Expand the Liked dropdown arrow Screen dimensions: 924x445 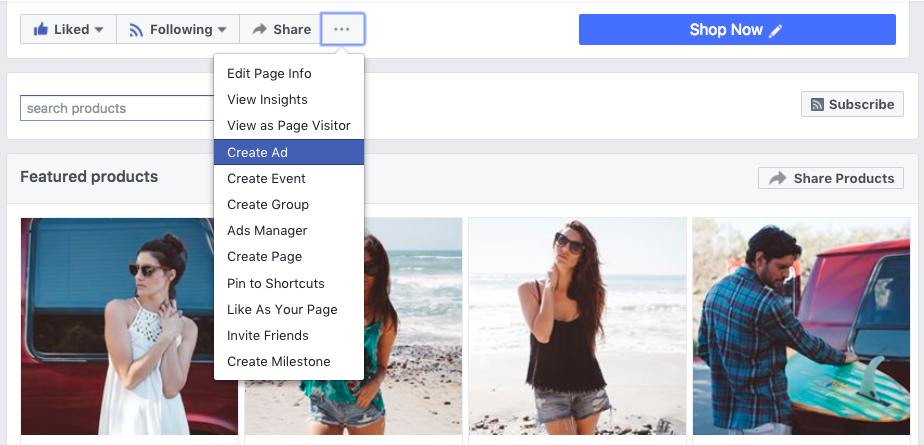point(99,30)
